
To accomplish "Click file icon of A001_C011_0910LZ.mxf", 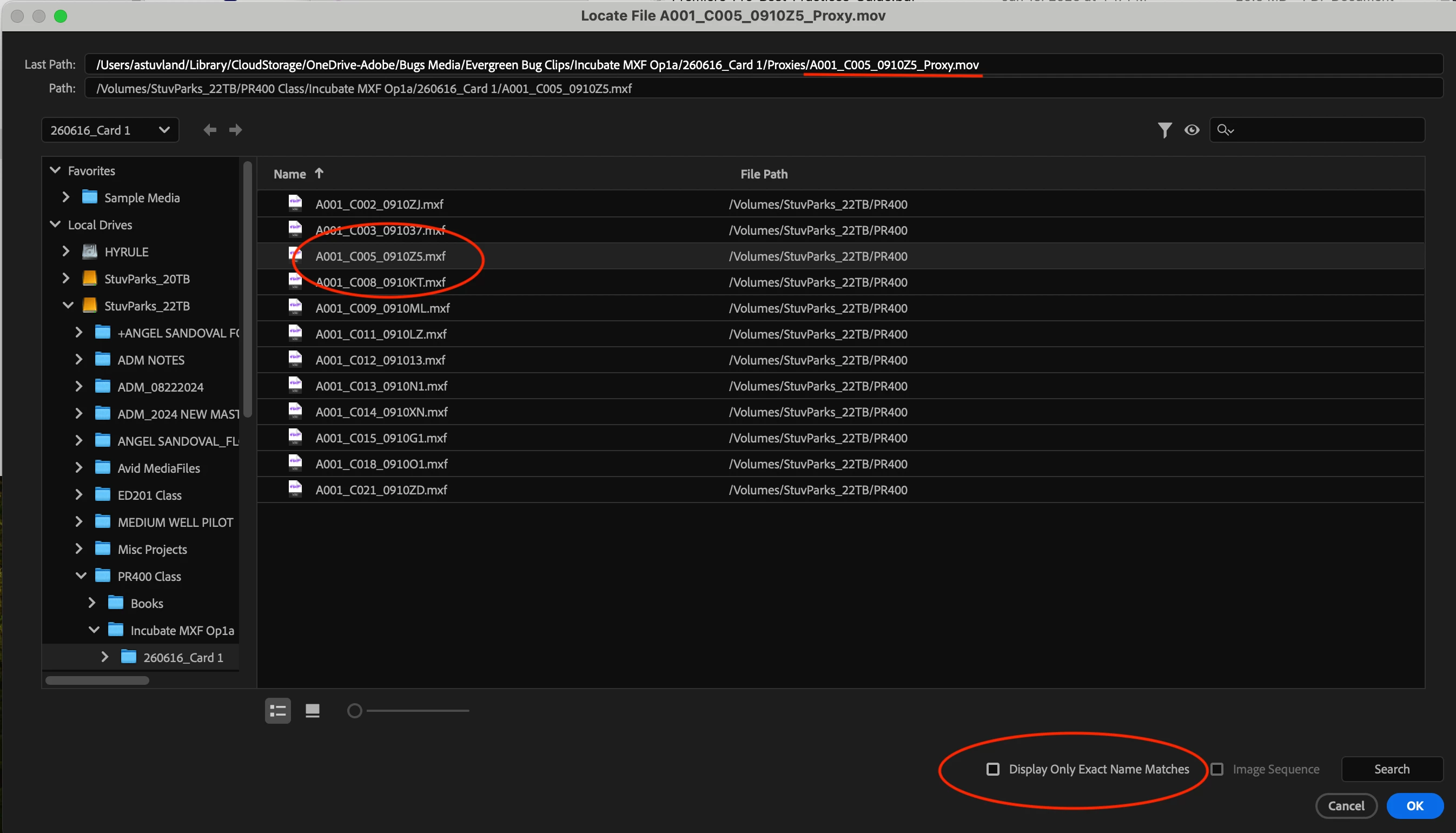I will (x=295, y=334).
